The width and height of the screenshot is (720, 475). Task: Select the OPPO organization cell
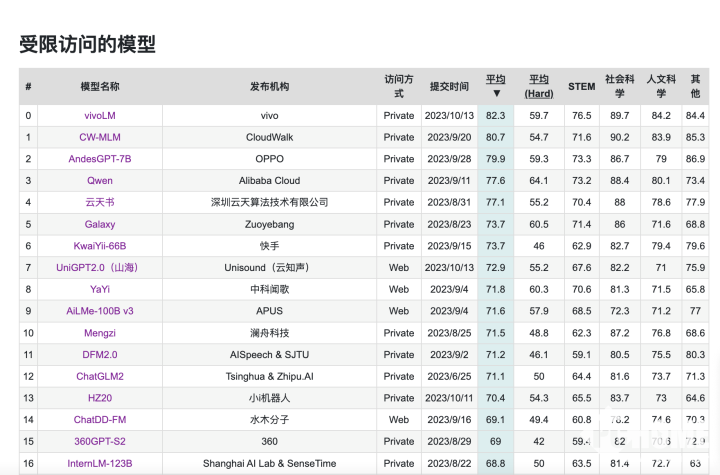pos(270,159)
